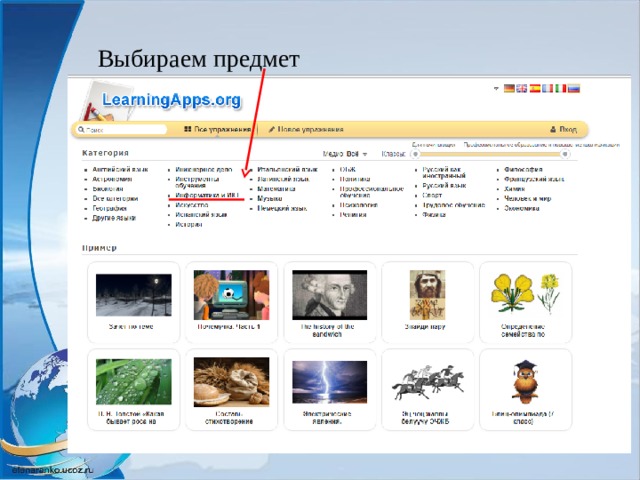Open the Экономика category
This screenshot has height=480, width=640.
click(522, 208)
